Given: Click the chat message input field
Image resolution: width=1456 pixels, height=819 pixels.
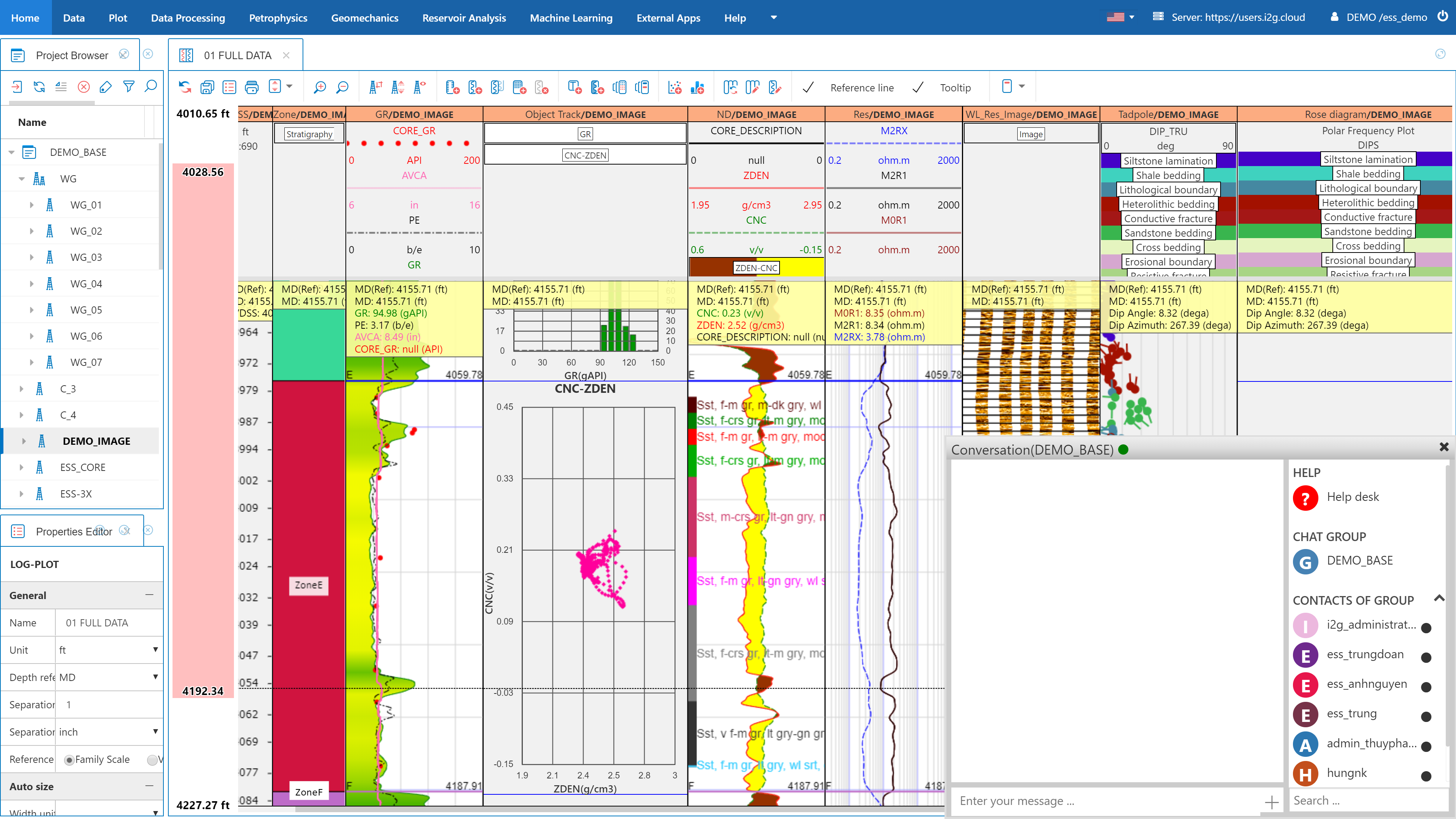Looking at the screenshot, I should (1105, 802).
